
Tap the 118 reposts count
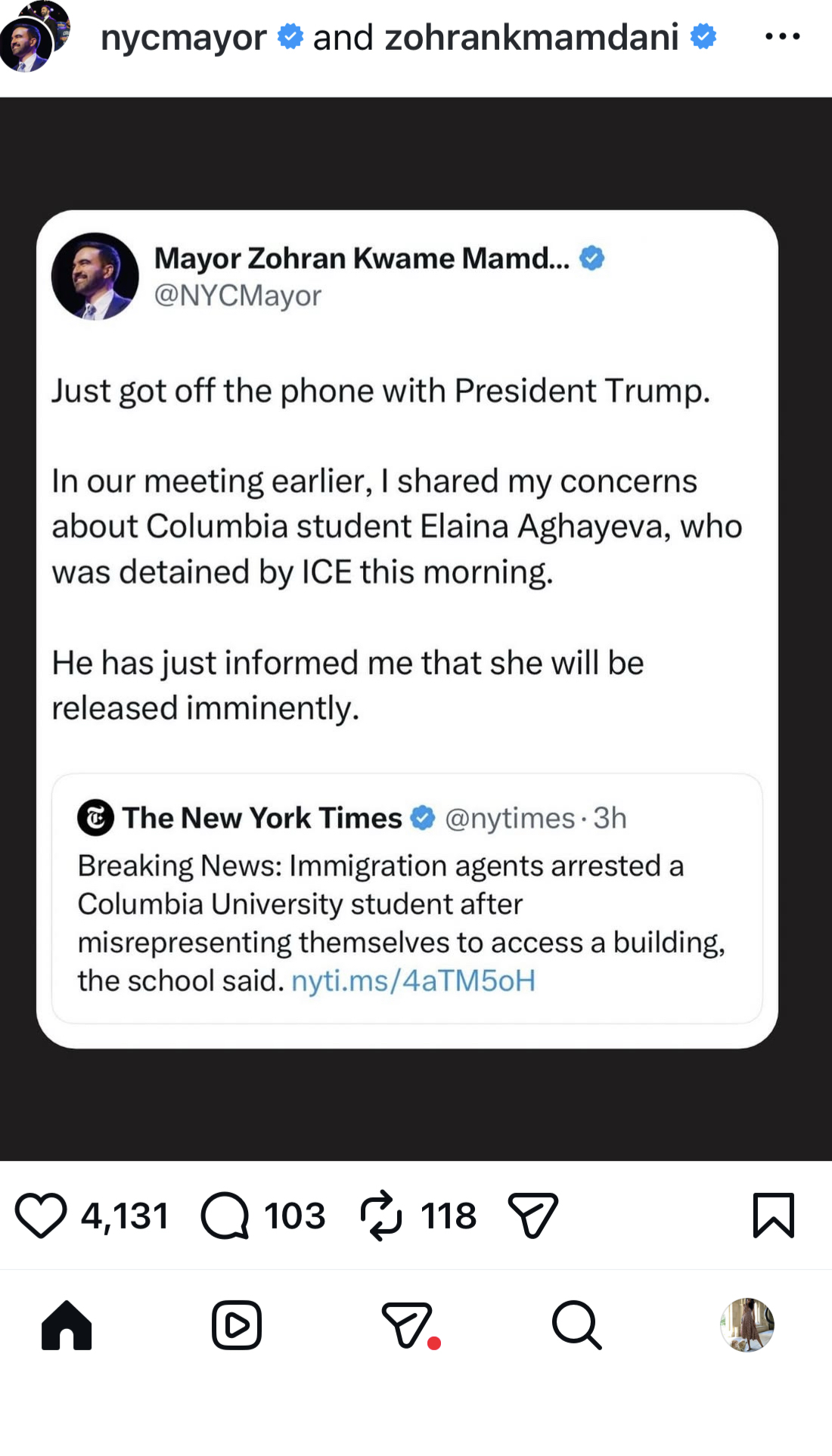(449, 1216)
